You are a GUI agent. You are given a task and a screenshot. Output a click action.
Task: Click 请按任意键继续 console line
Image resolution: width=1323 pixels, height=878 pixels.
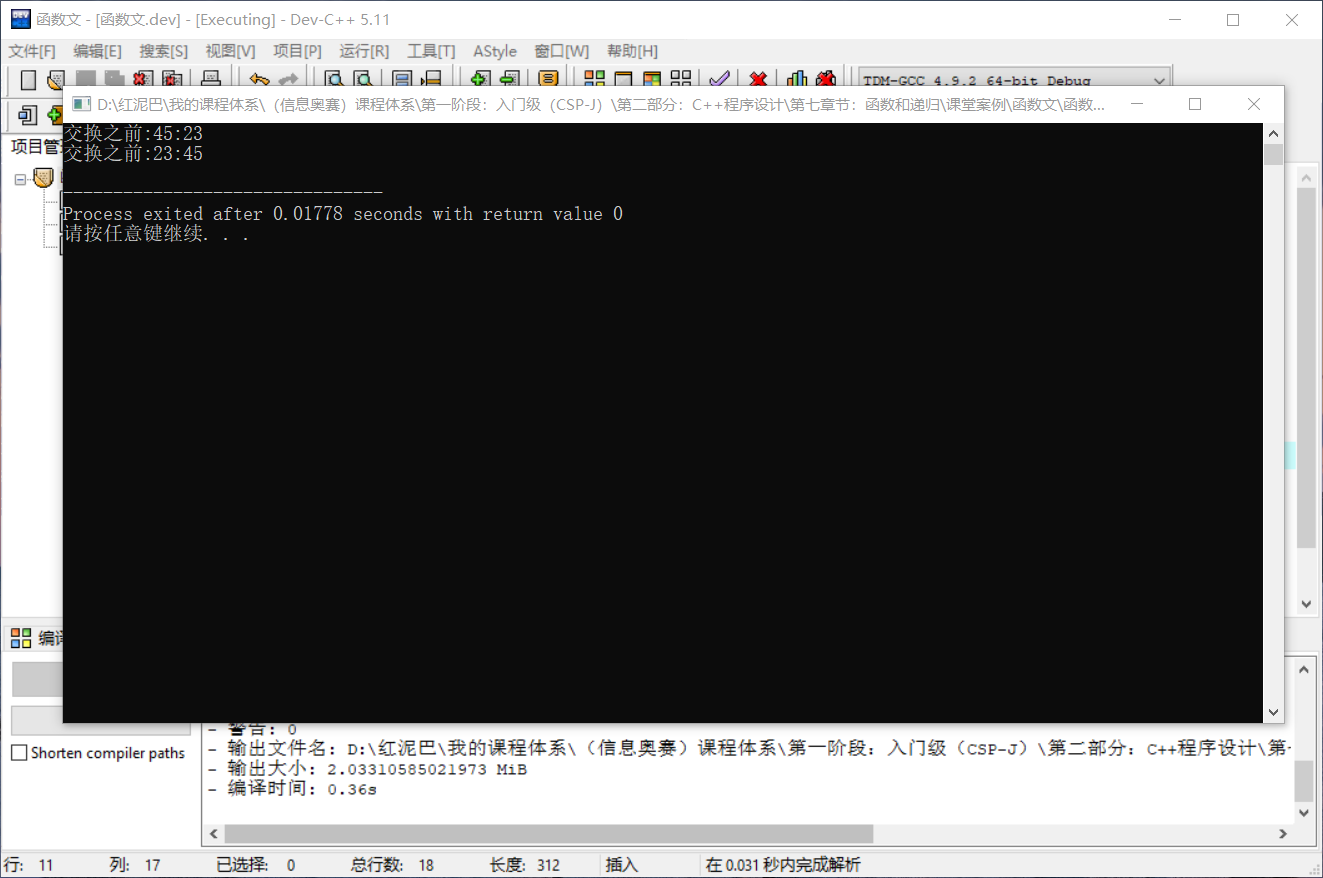[156, 235]
